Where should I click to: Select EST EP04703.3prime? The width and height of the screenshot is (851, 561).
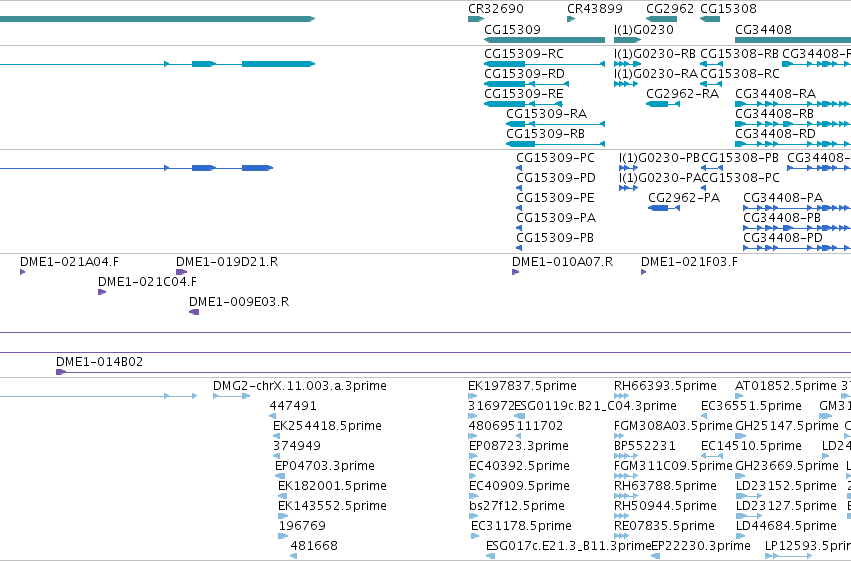coord(280,476)
